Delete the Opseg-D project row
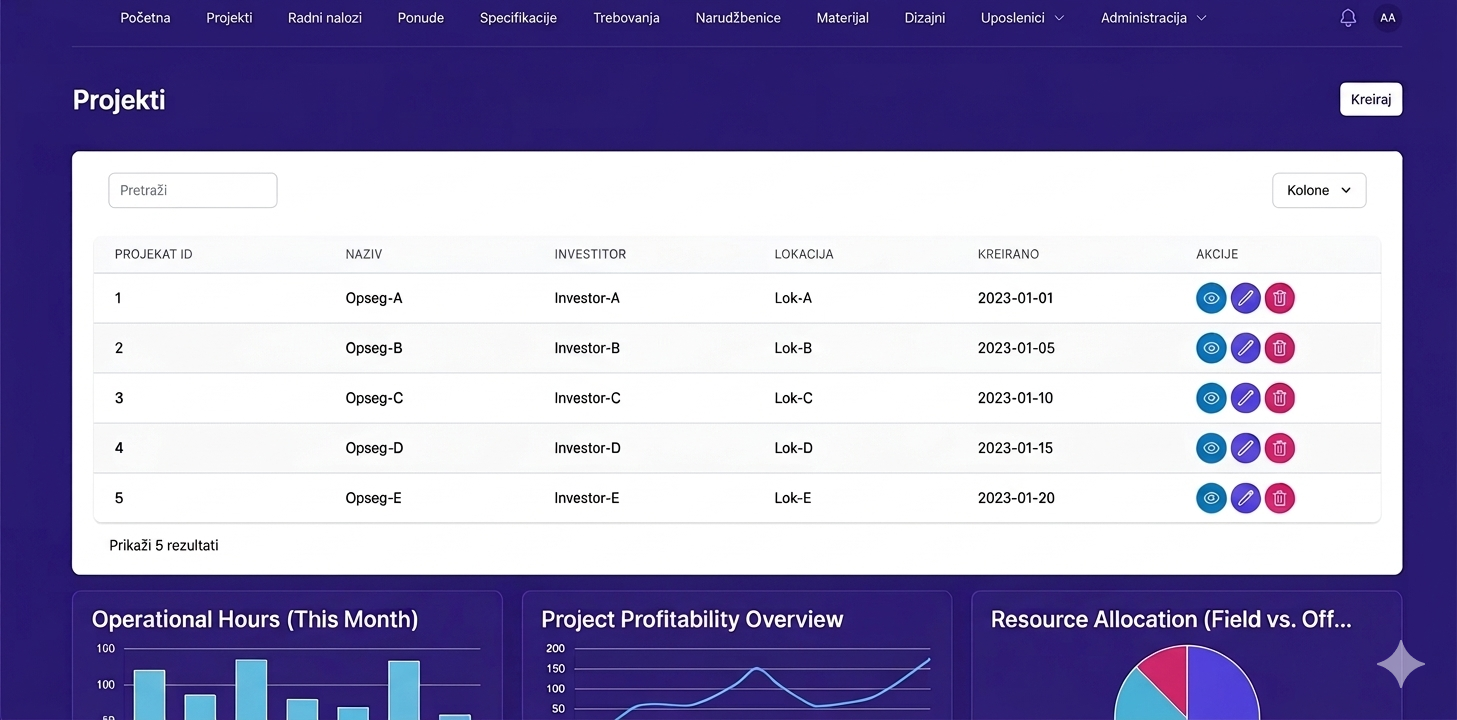Screen dimensions: 1457x720 (1279, 448)
